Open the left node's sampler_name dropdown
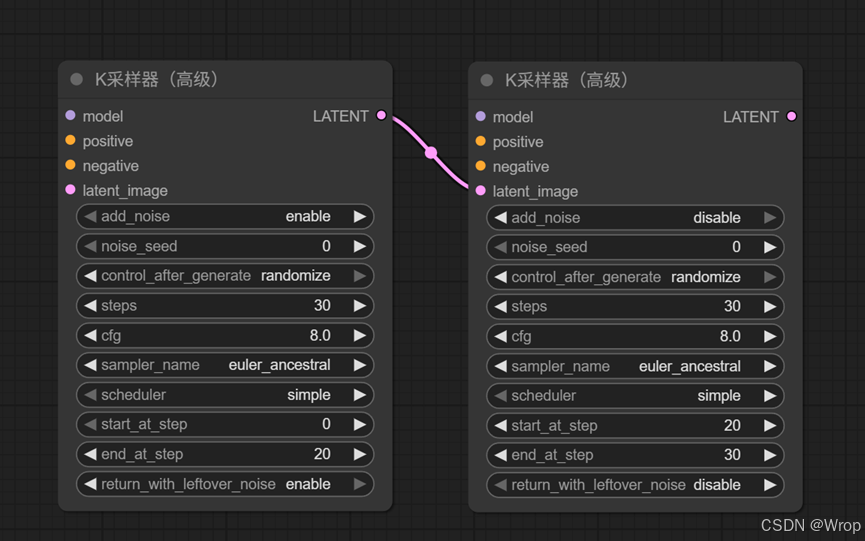 point(225,365)
